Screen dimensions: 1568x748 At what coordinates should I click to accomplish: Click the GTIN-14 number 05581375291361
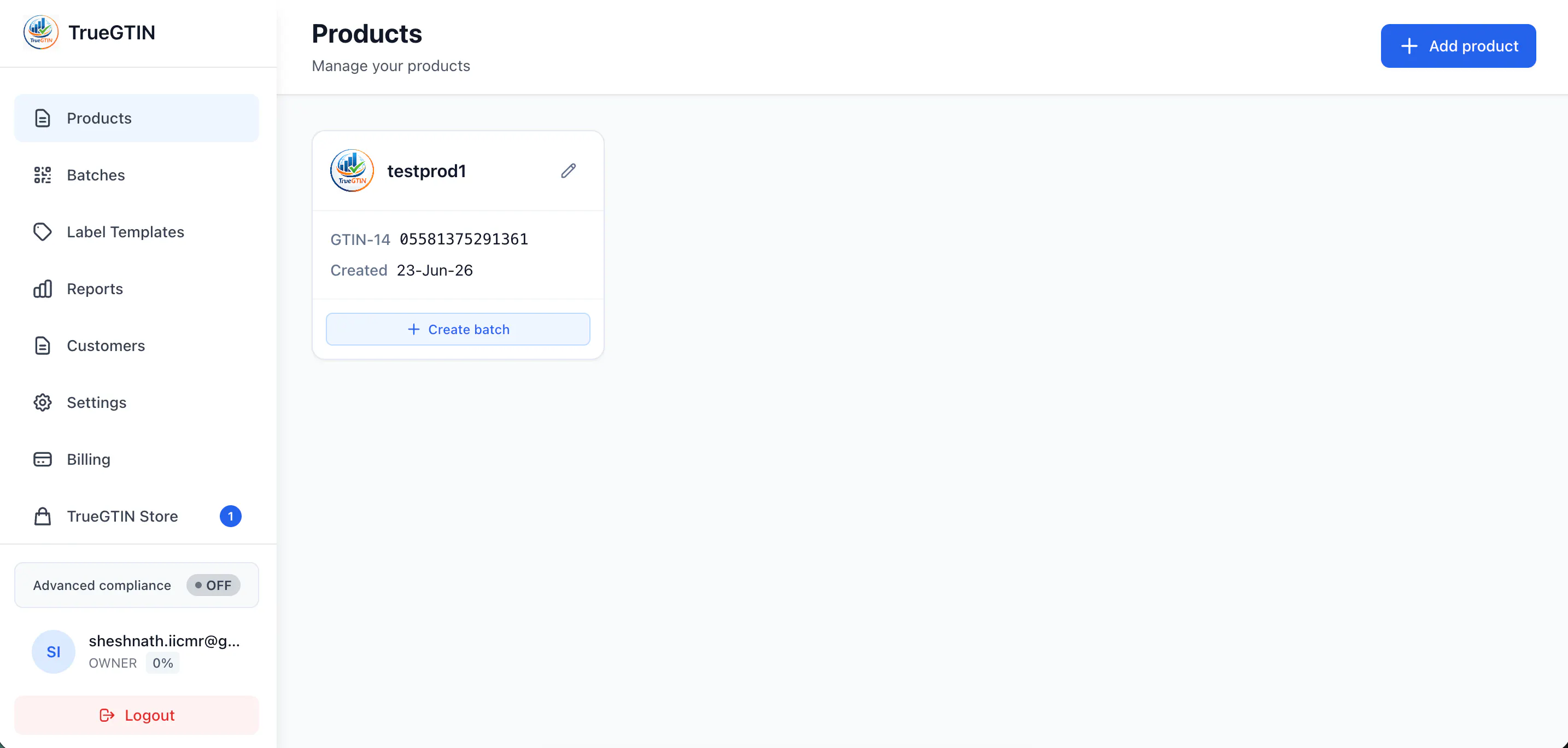[463, 239]
